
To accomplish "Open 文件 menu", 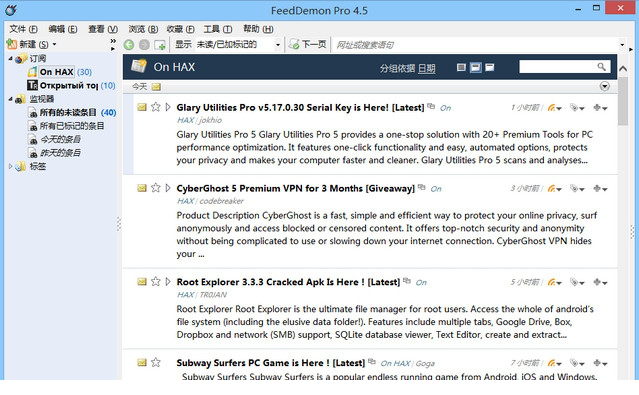I will click(23, 29).
